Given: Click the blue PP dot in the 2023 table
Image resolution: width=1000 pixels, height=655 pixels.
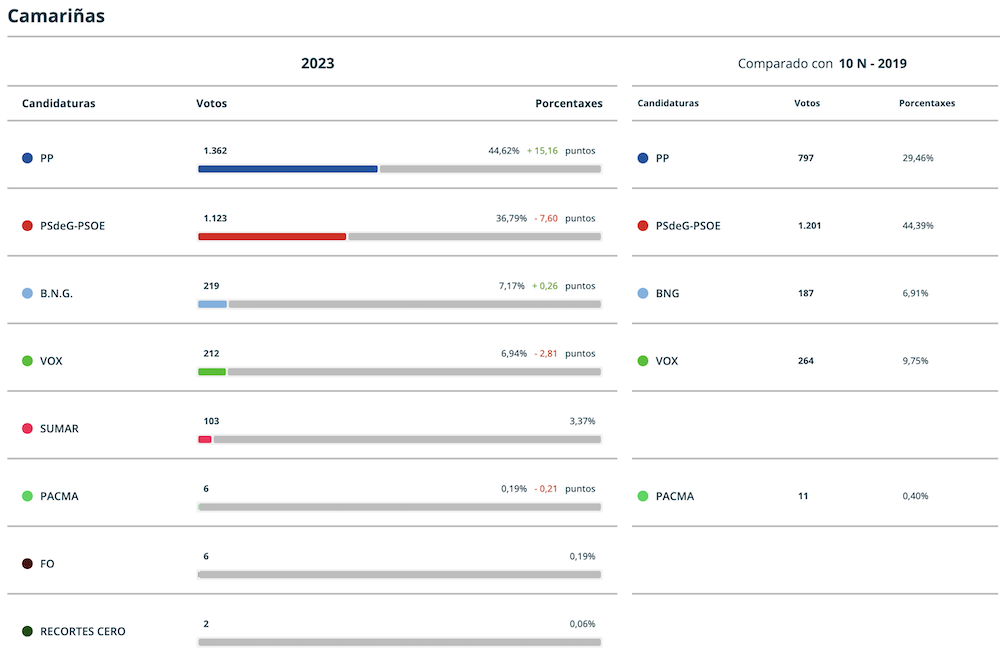Looking at the screenshot, I should [x=27, y=158].
